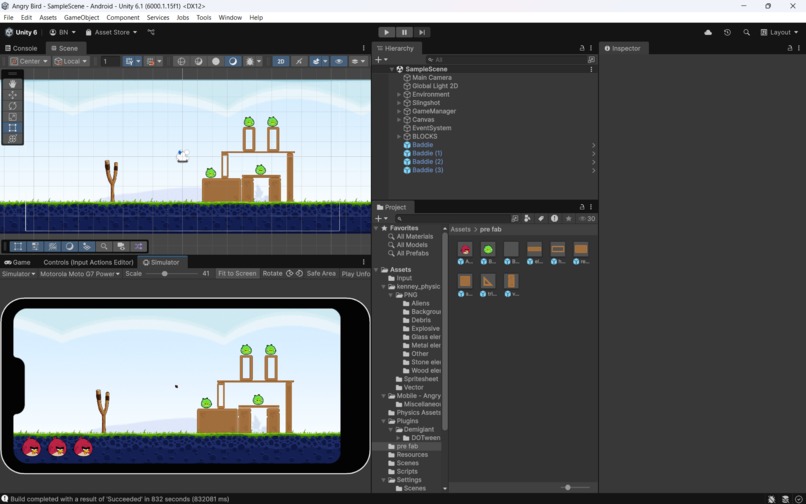Lock the Inspector panel

pyautogui.click(x=790, y=48)
